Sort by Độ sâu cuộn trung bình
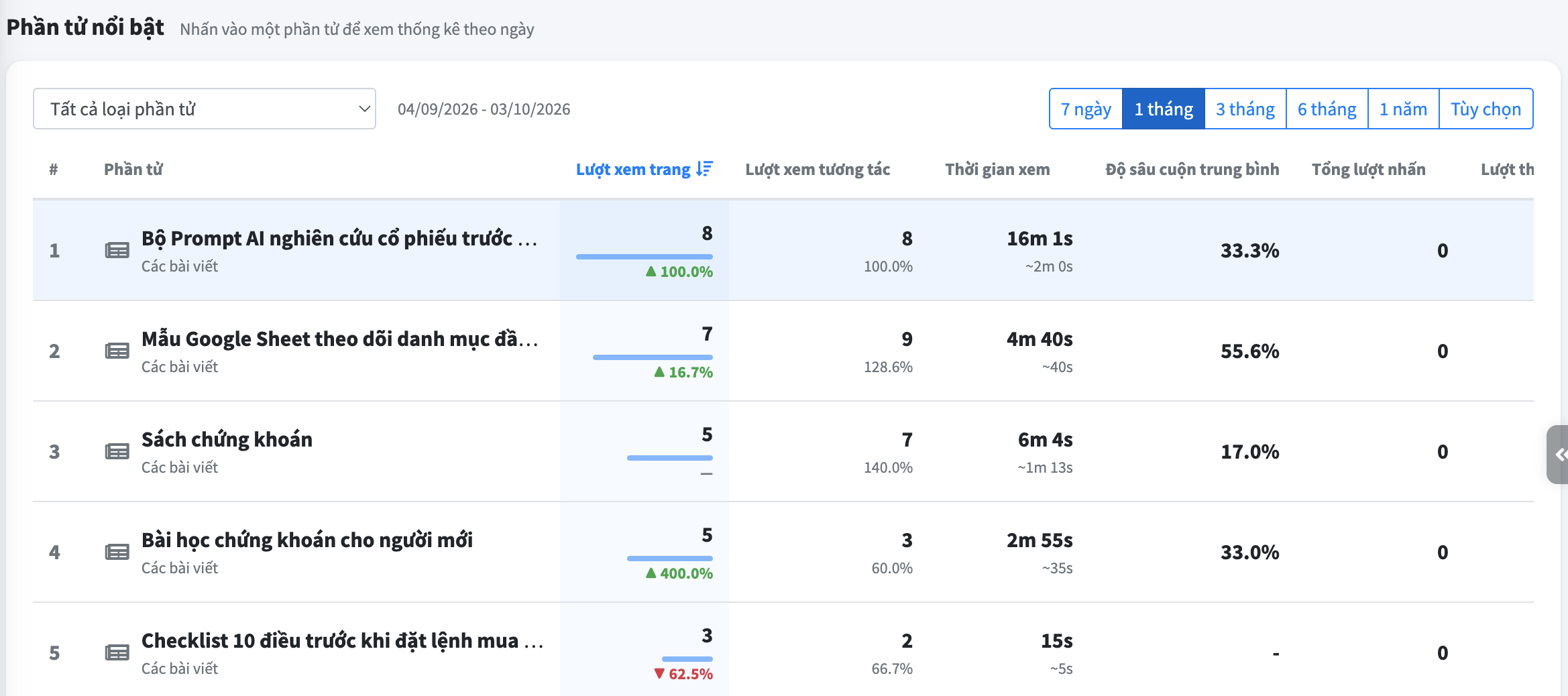The height and width of the screenshot is (696, 1568). tap(1192, 170)
